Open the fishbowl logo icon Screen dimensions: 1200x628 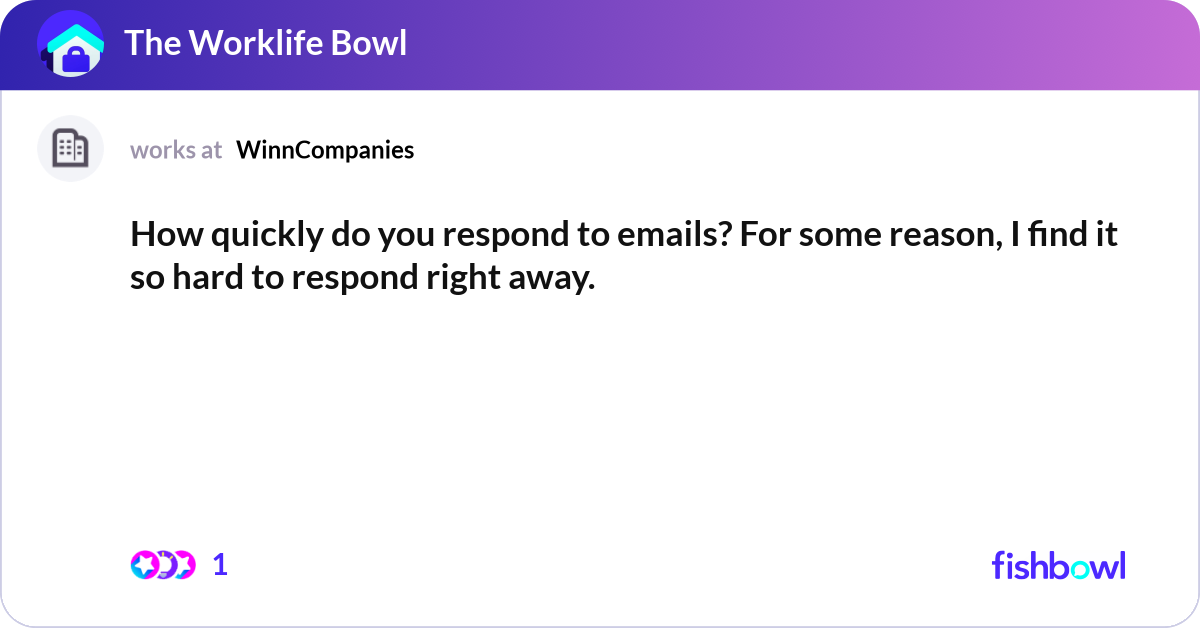[x=1058, y=565]
